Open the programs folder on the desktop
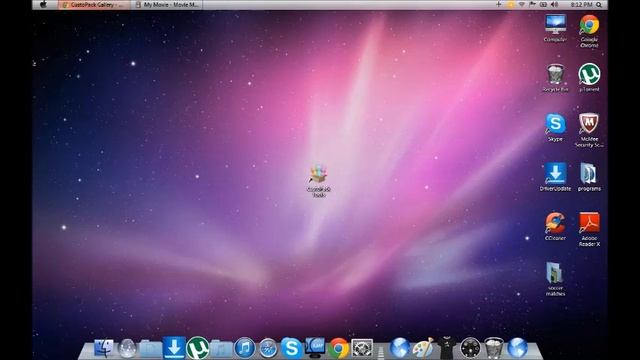 pyautogui.click(x=589, y=177)
